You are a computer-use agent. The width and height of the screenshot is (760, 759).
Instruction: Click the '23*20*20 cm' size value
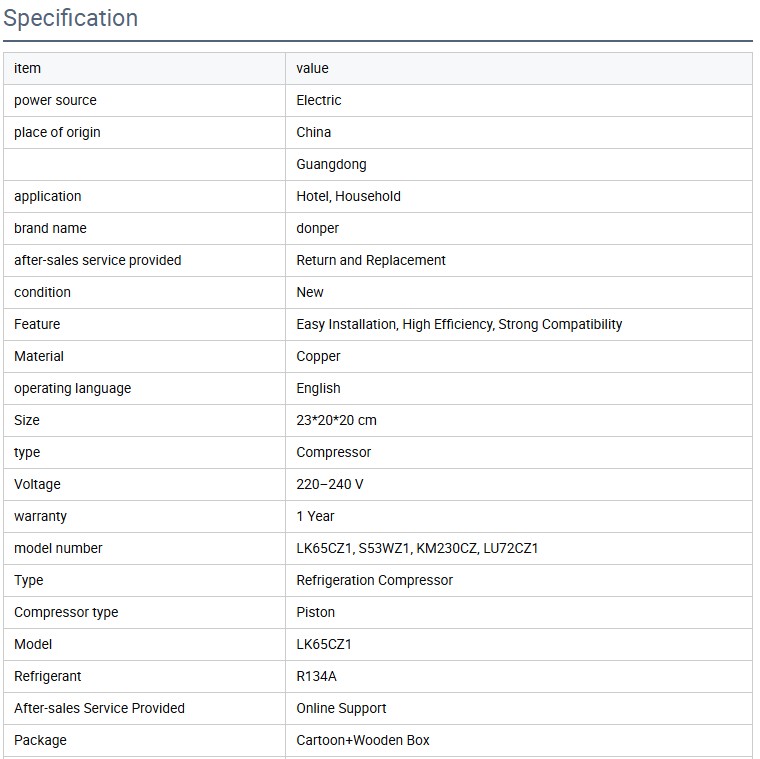pyautogui.click(x=336, y=420)
